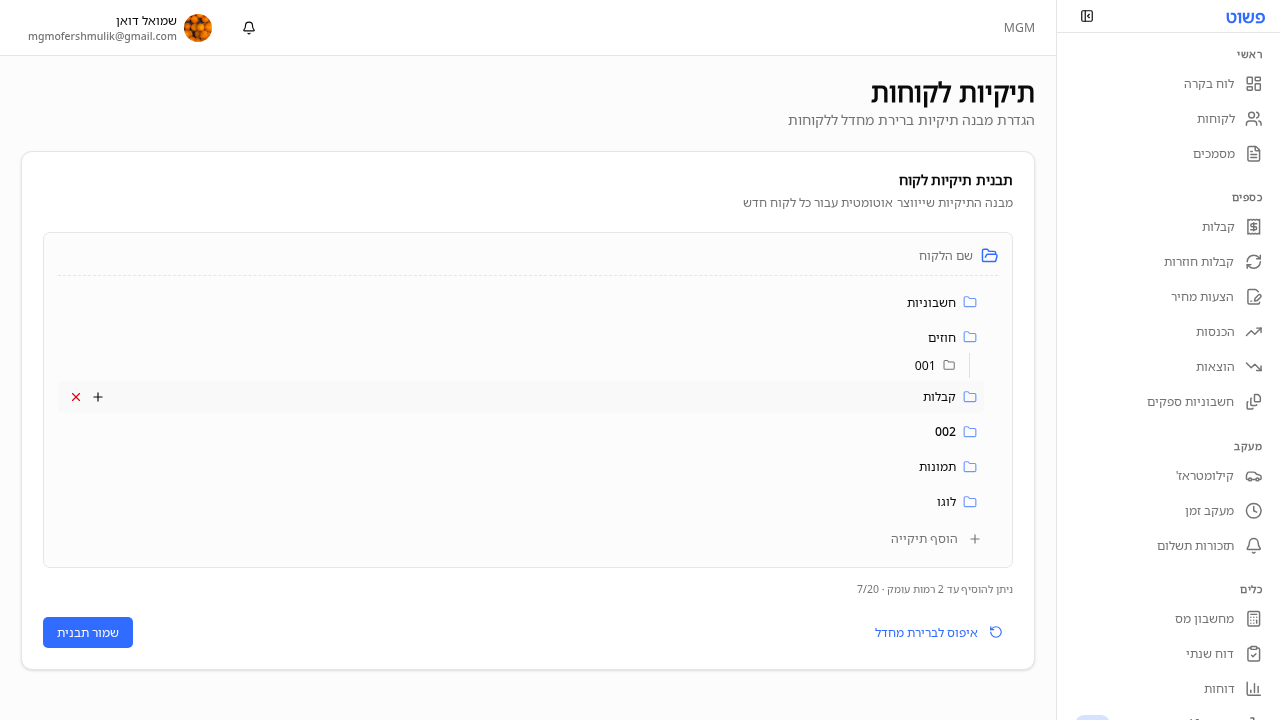This screenshot has width=1280, height=720.
Task: Click the חשבוניות ספקים supplier invoices icon
Action: point(1254,401)
